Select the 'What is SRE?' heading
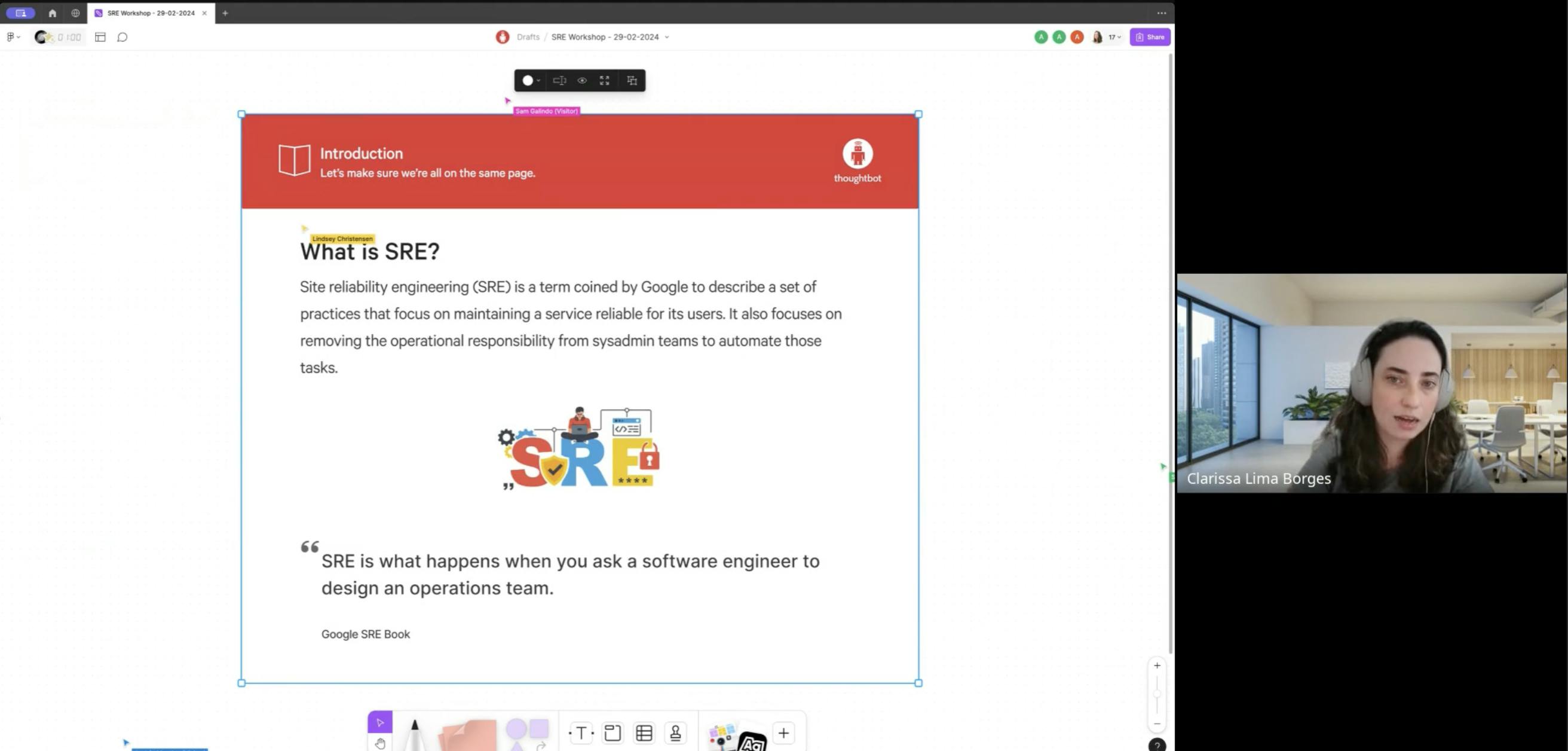This screenshot has height=751, width=1568. click(369, 252)
